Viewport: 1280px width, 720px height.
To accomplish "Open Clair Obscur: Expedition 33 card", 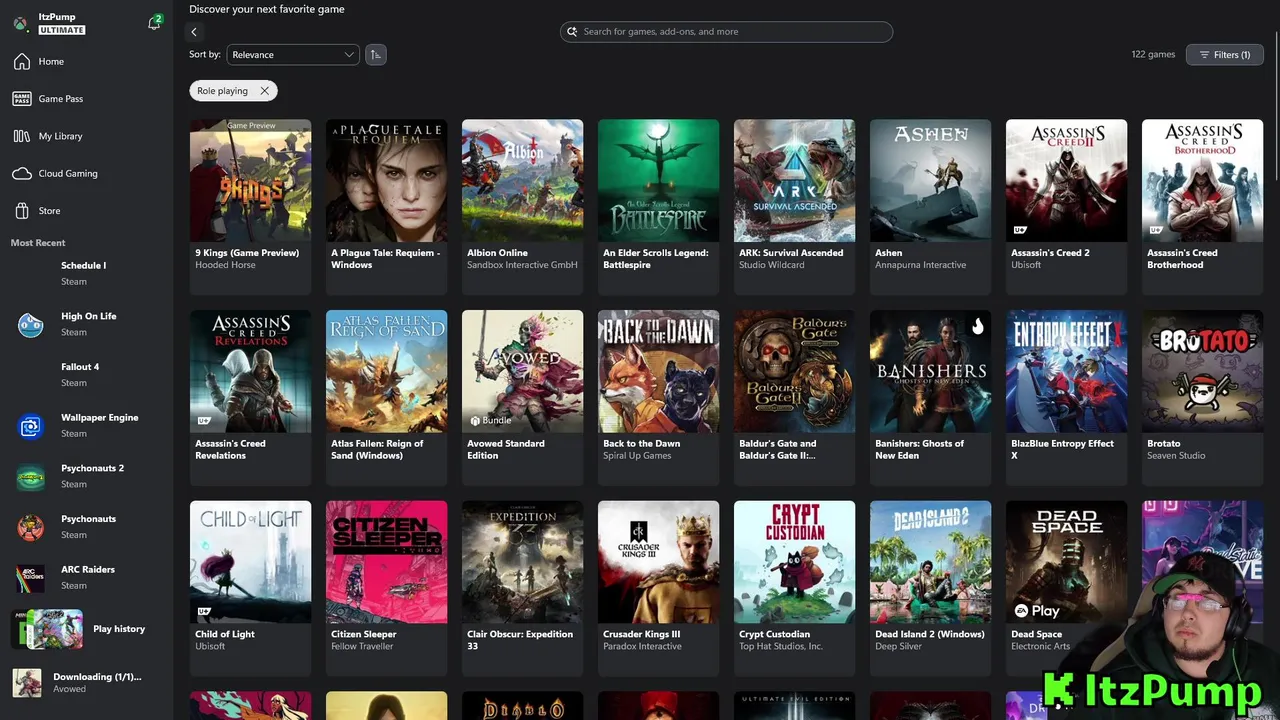I will [522, 588].
